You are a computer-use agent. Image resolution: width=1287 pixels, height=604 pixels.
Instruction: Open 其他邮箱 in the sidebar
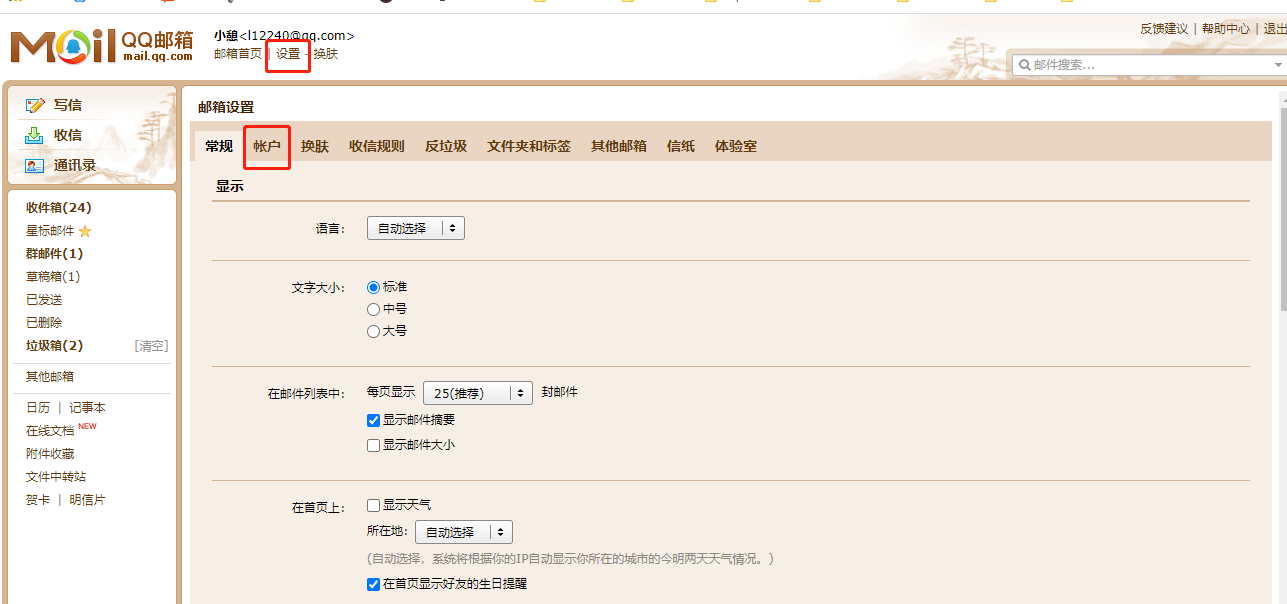click(x=50, y=377)
